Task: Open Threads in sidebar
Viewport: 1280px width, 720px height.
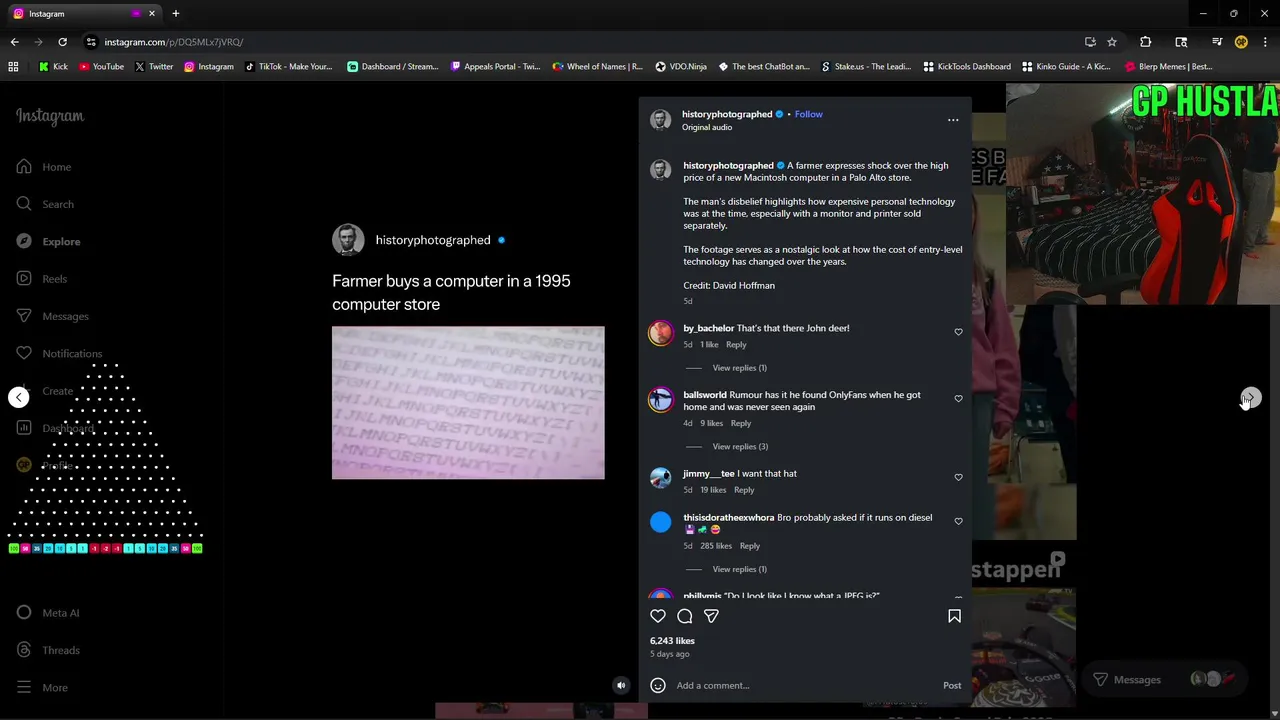Action: point(48,650)
